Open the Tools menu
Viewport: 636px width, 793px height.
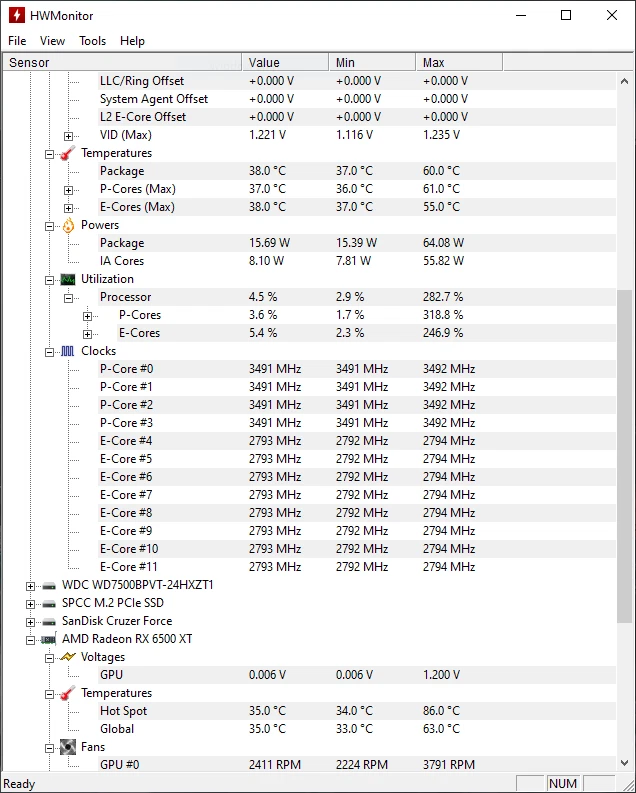coord(93,41)
